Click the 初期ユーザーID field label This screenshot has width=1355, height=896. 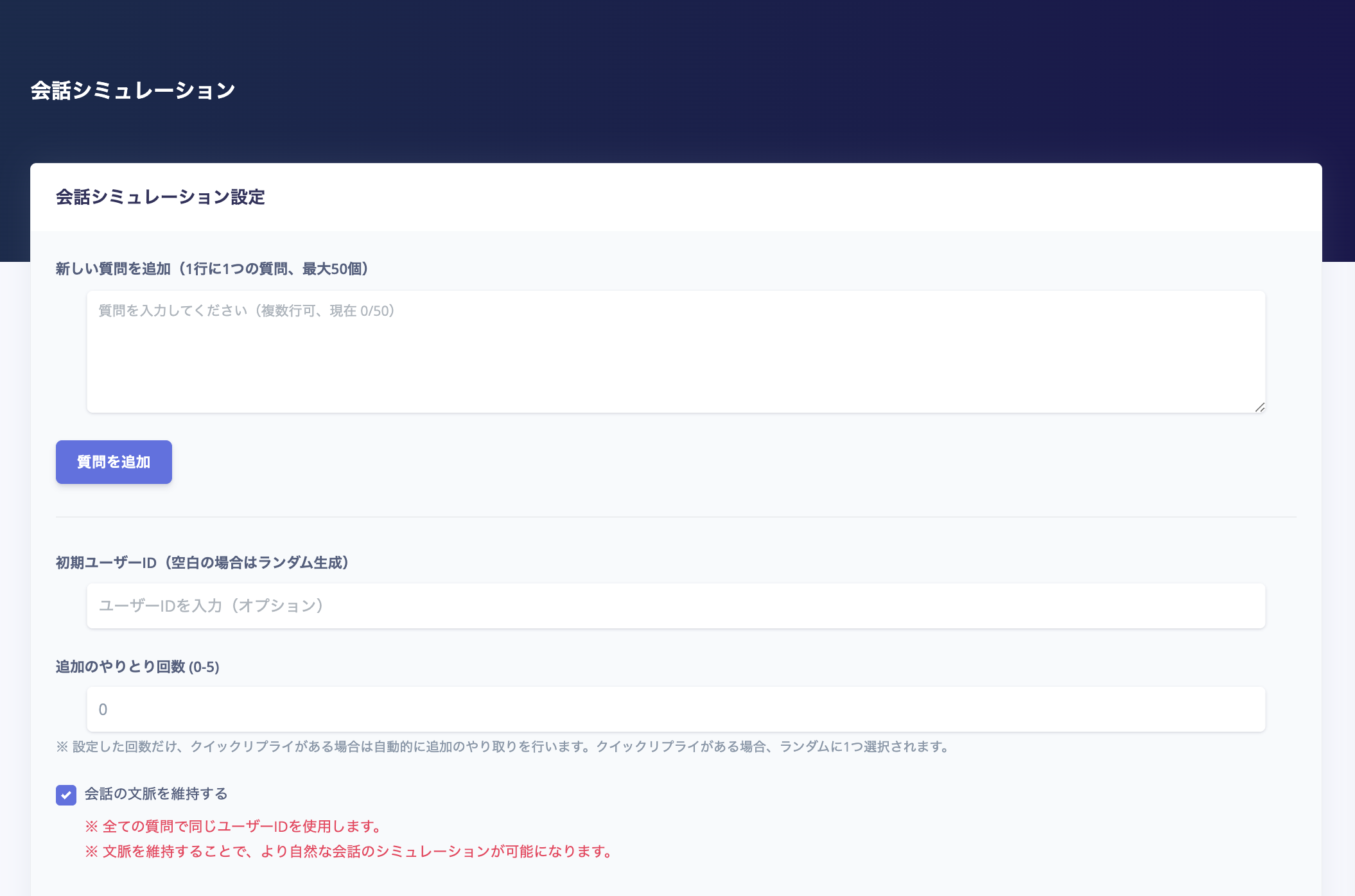pos(202,563)
